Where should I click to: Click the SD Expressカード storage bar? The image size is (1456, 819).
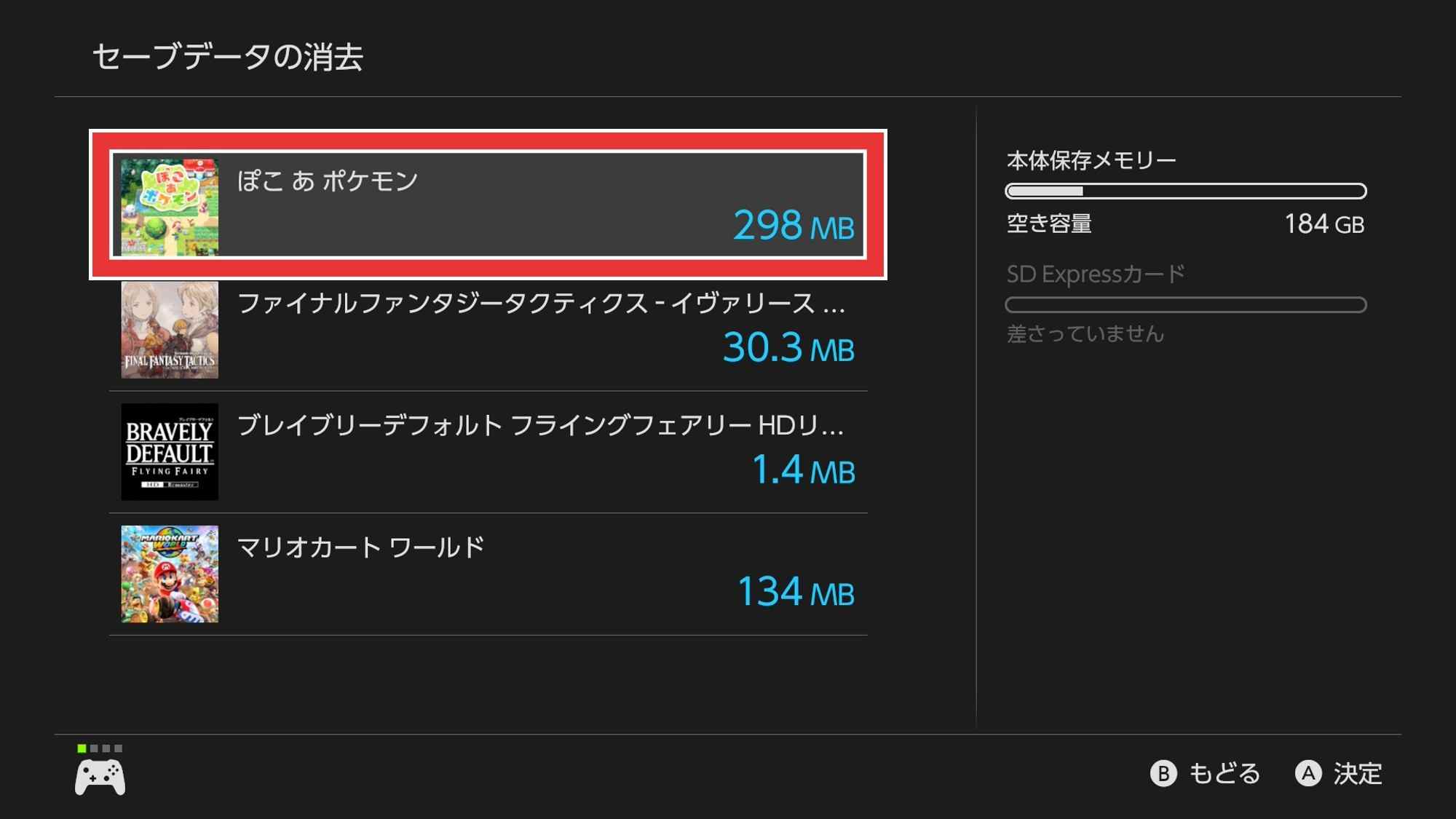(x=1185, y=305)
